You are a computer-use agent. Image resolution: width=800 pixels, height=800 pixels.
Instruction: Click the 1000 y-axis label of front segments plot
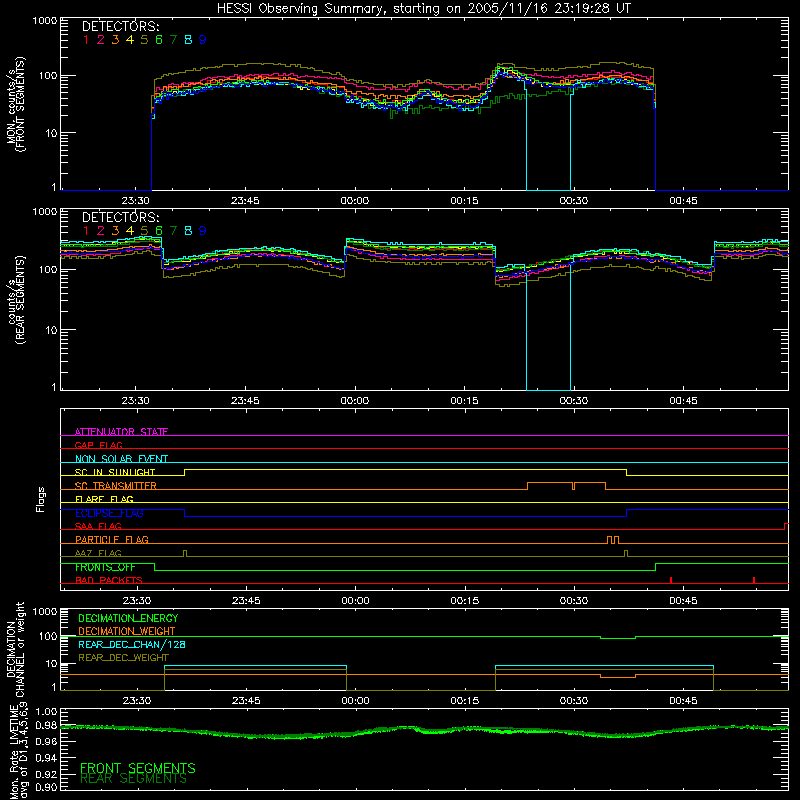[x=45, y=21]
